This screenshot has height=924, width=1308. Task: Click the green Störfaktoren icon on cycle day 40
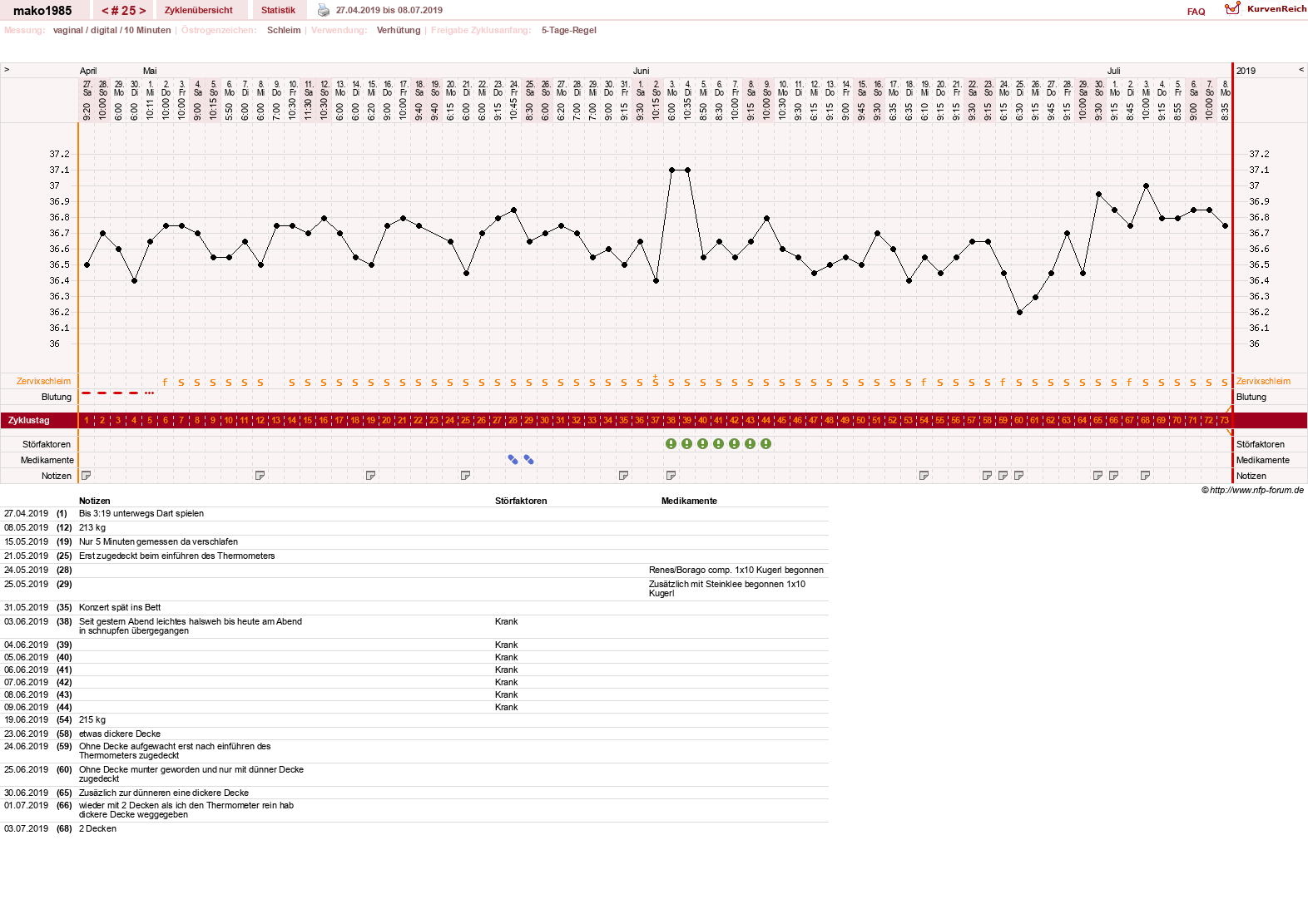[703, 444]
